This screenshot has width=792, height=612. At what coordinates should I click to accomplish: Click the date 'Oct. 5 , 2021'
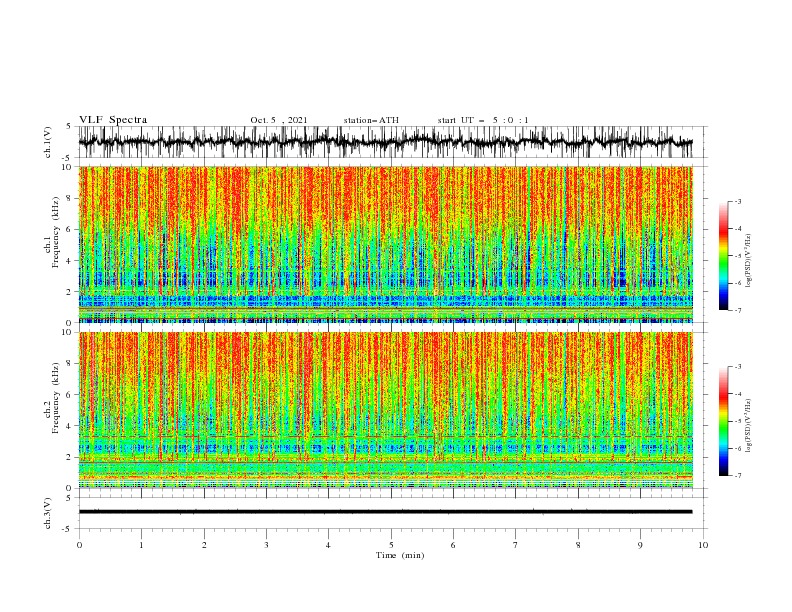pos(278,120)
